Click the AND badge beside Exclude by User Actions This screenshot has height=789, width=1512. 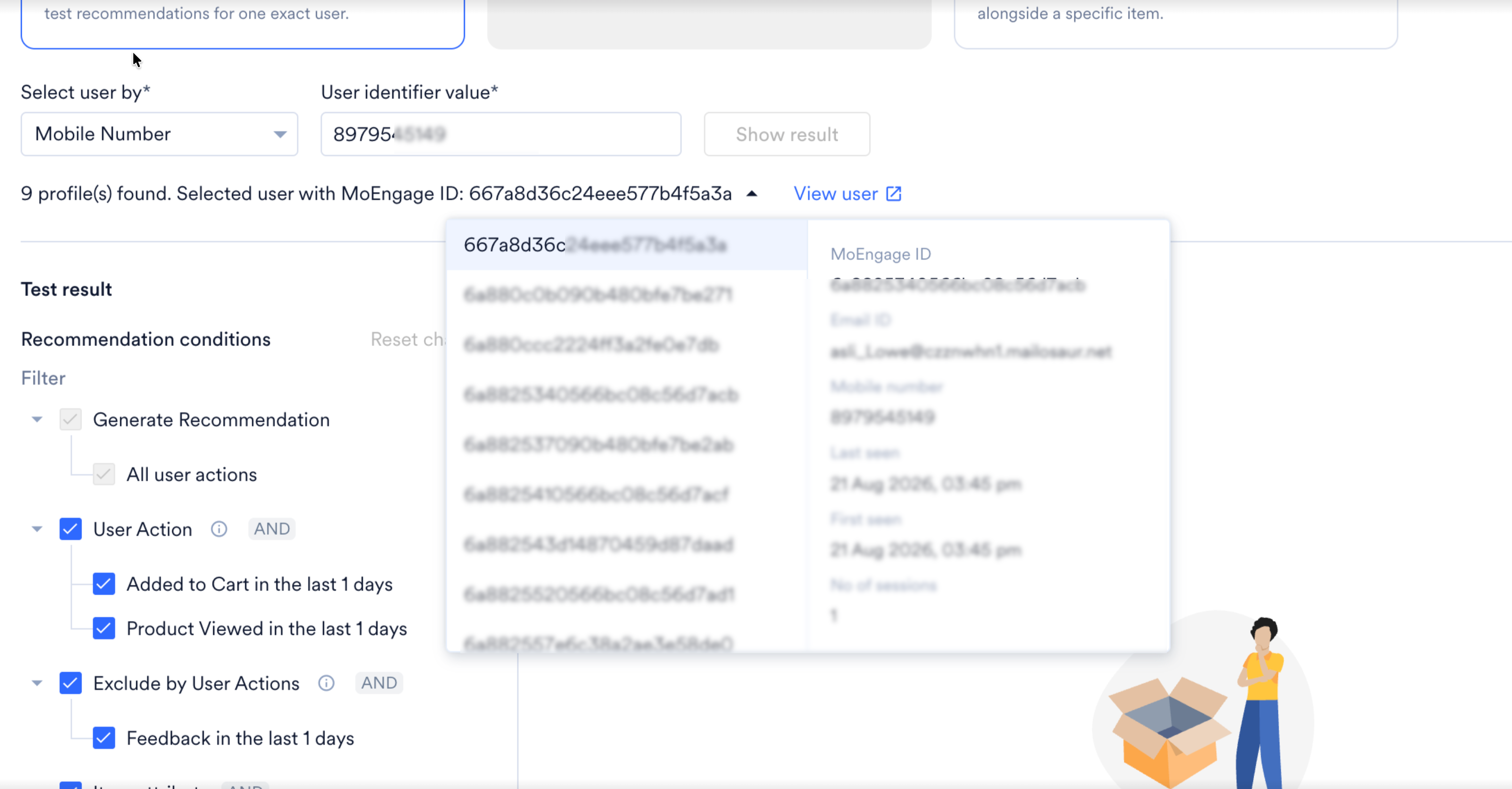(379, 683)
